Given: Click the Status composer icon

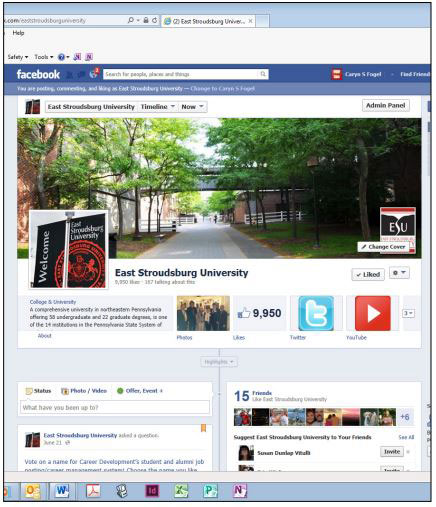Looking at the screenshot, I should [x=29, y=391].
